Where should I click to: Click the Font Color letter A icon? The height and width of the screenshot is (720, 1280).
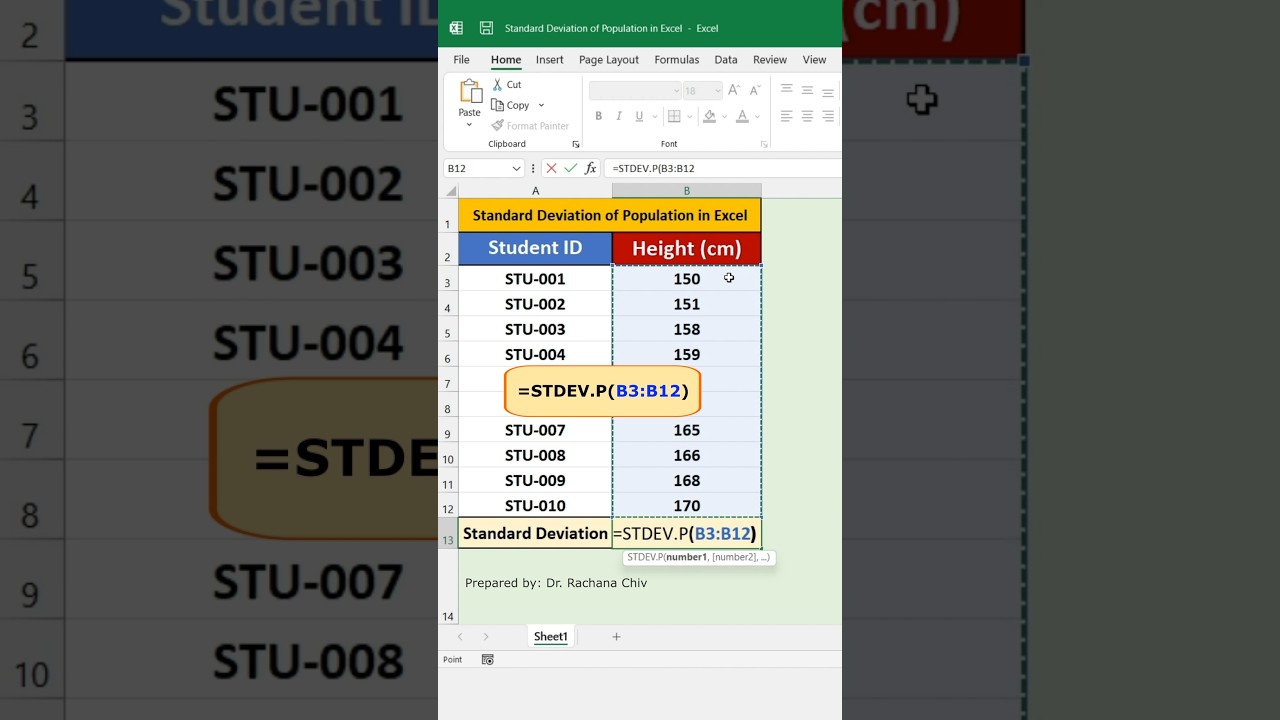point(742,116)
